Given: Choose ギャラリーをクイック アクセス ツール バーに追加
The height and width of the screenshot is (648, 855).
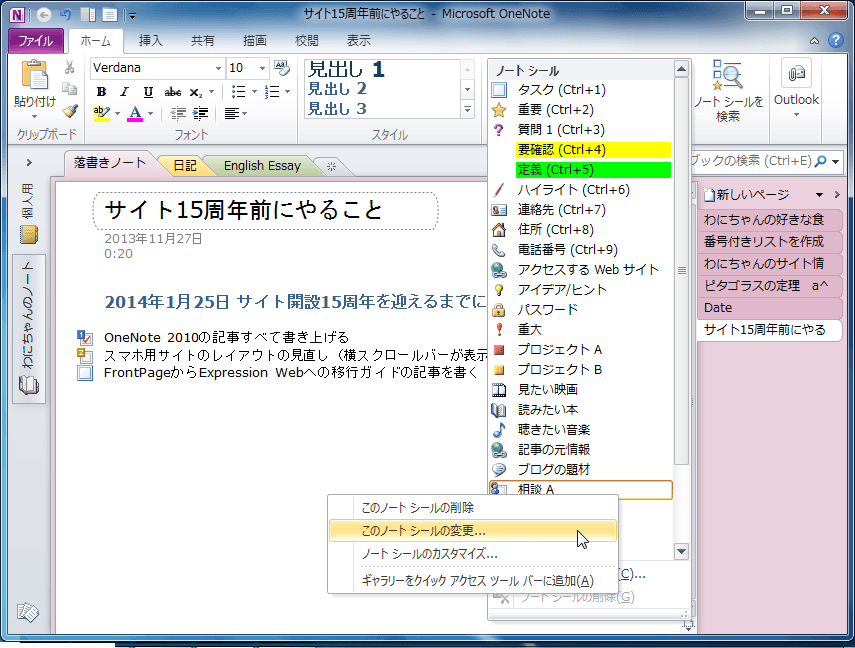Looking at the screenshot, I should coord(473,581).
